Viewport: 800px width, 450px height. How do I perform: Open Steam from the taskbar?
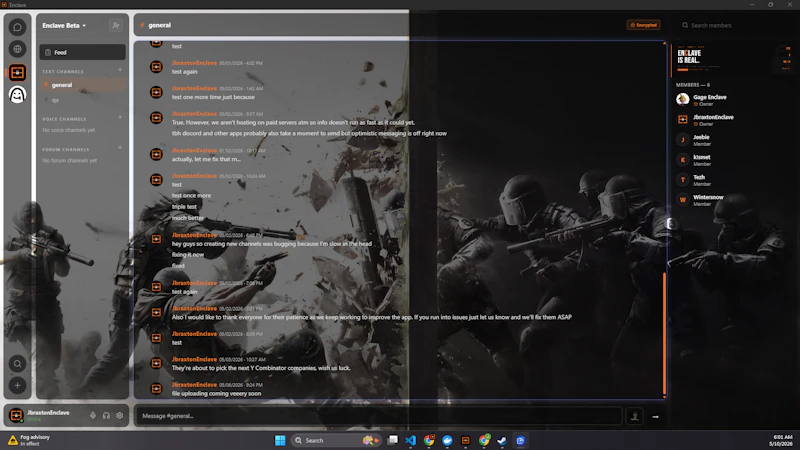point(502,440)
